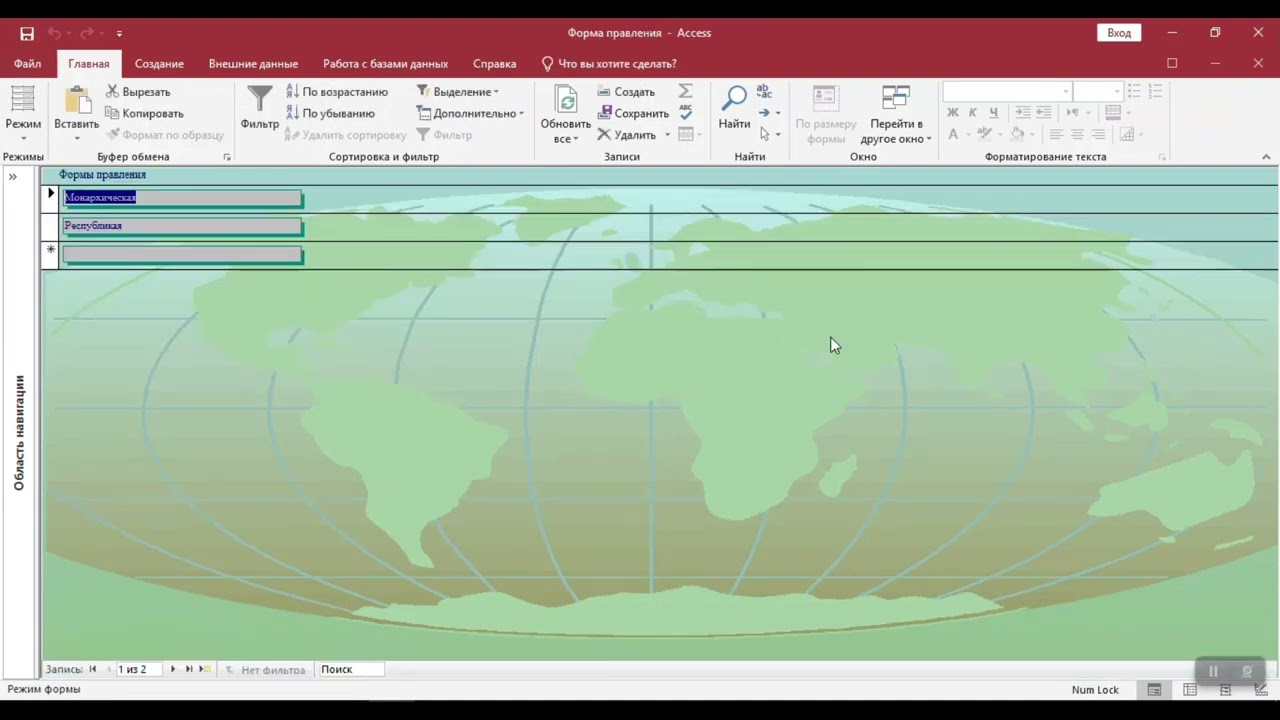Switch to Form view status bar icon
Image resolution: width=1280 pixels, height=720 pixels.
tap(1154, 690)
